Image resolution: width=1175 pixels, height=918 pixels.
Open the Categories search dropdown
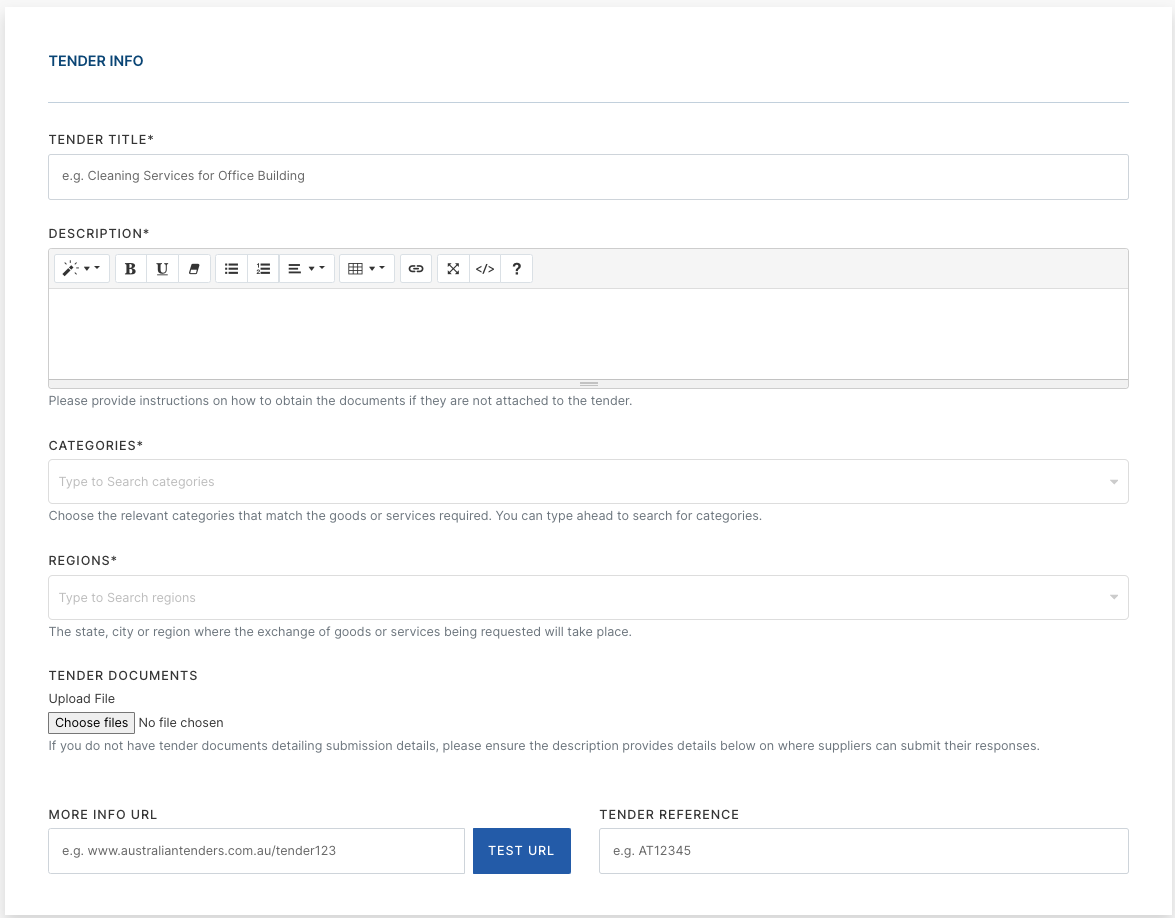point(588,482)
